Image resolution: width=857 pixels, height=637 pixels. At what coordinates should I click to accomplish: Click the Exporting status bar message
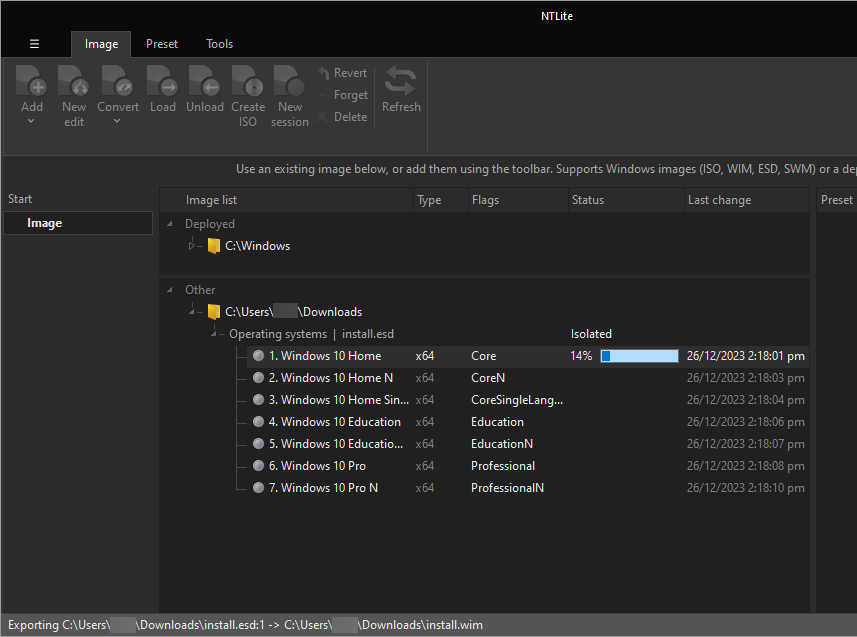point(245,624)
